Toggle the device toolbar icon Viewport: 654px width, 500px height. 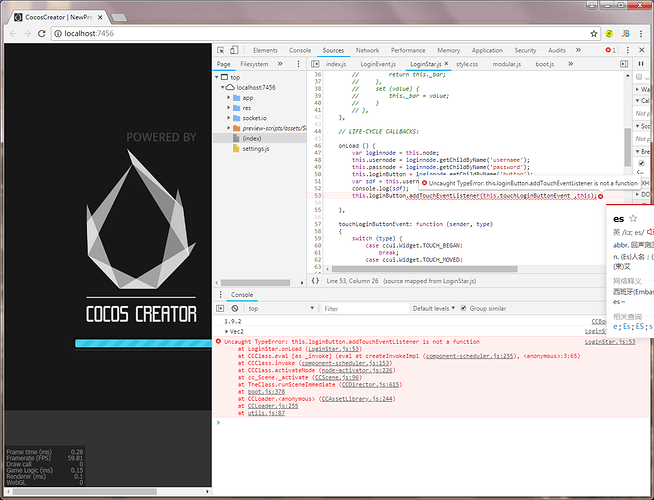(234, 50)
